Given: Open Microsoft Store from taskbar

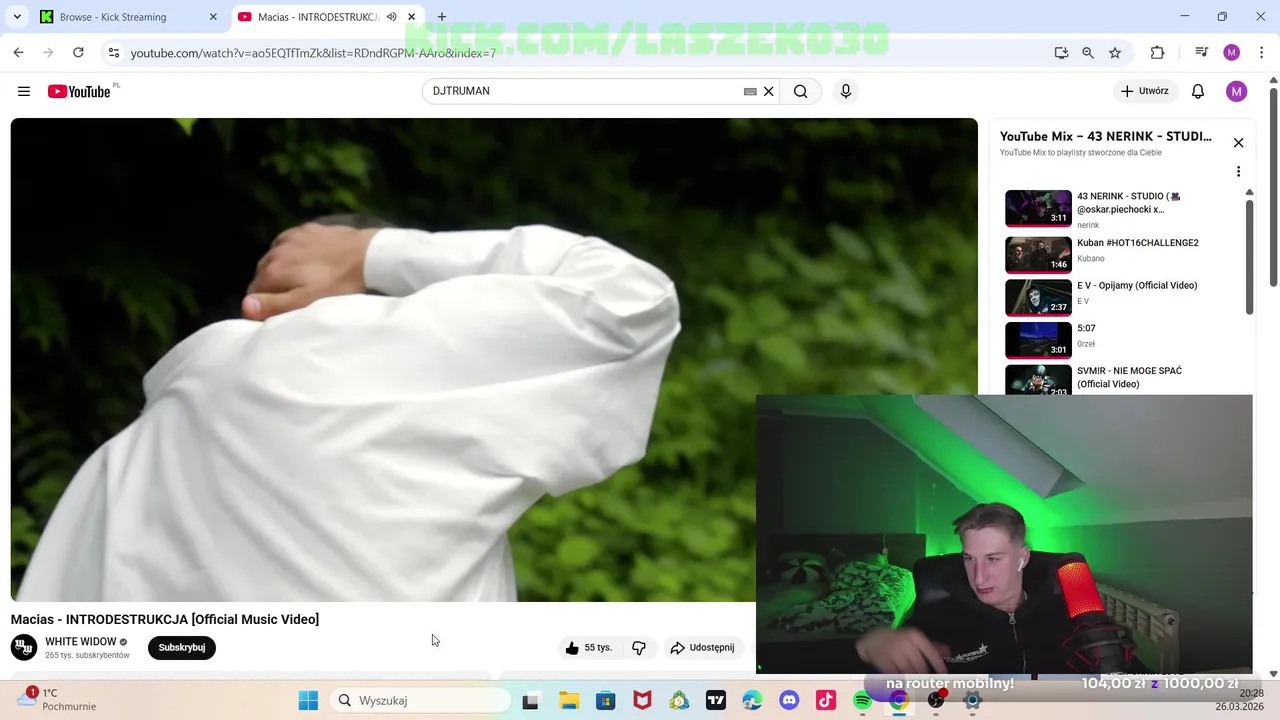Looking at the screenshot, I should [606, 701].
